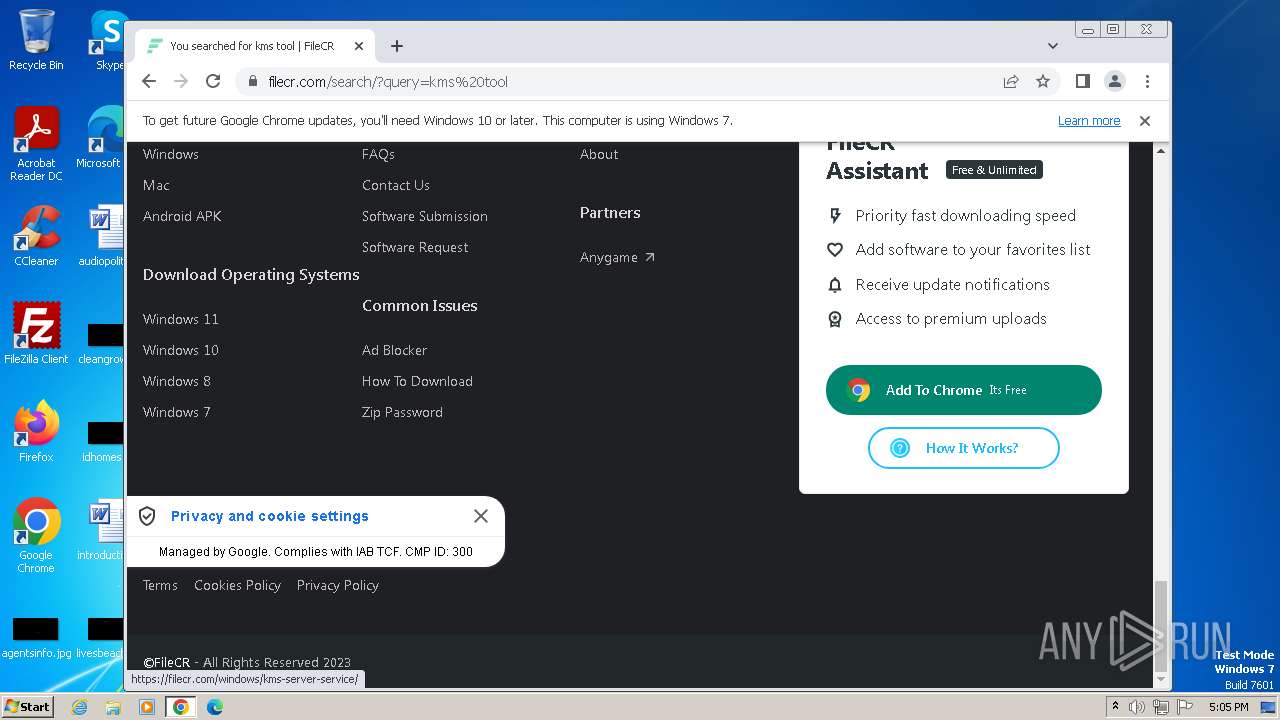The height and width of the screenshot is (720, 1280).
Task: Open the Mac footer link
Action: [x=156, y=185]
